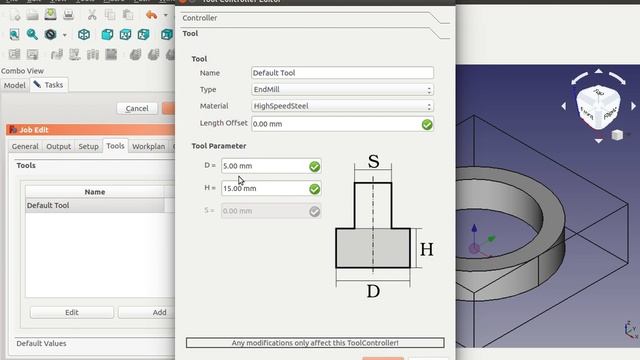This screenshot has height=360, width=640.
Task: Click the Paste clipboard icon
Action: tap(128, 15)
